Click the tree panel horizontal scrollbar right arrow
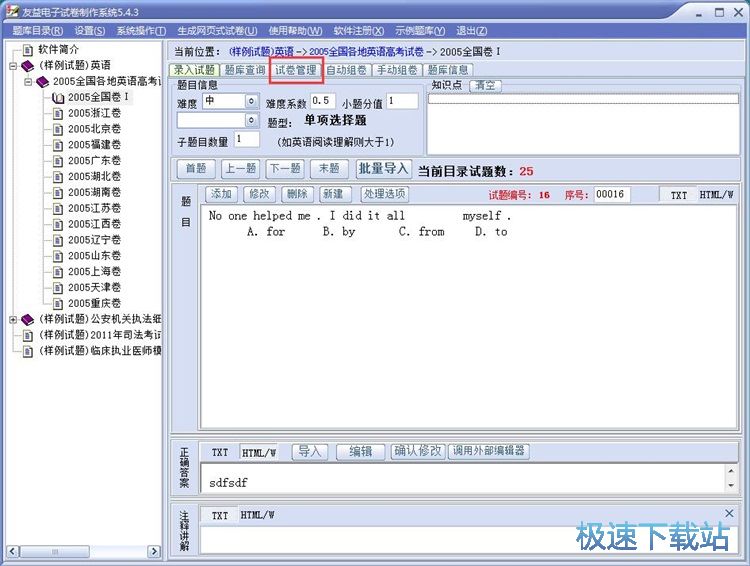The width and height of the screenshot is (750, 566). pos(154,552)
